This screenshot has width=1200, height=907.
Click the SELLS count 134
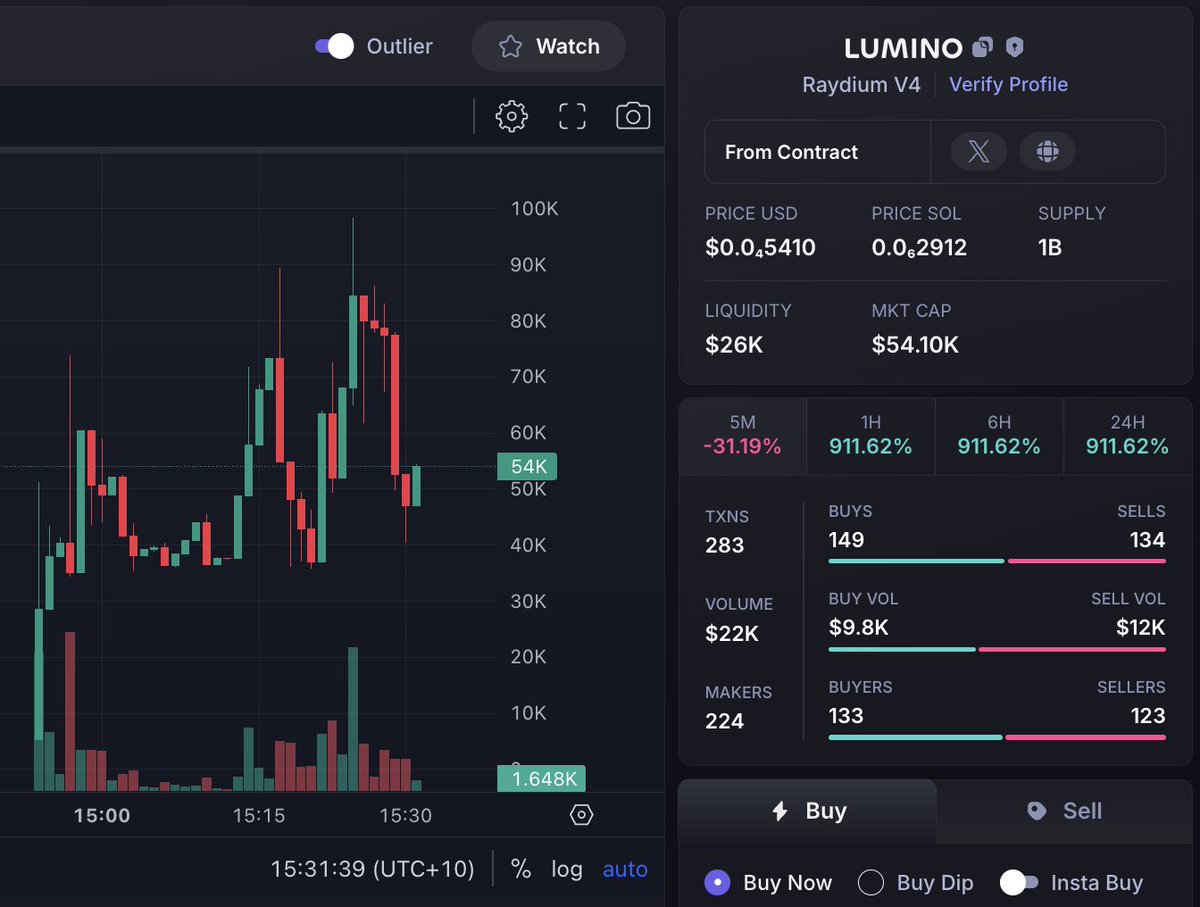(1147, 540)
